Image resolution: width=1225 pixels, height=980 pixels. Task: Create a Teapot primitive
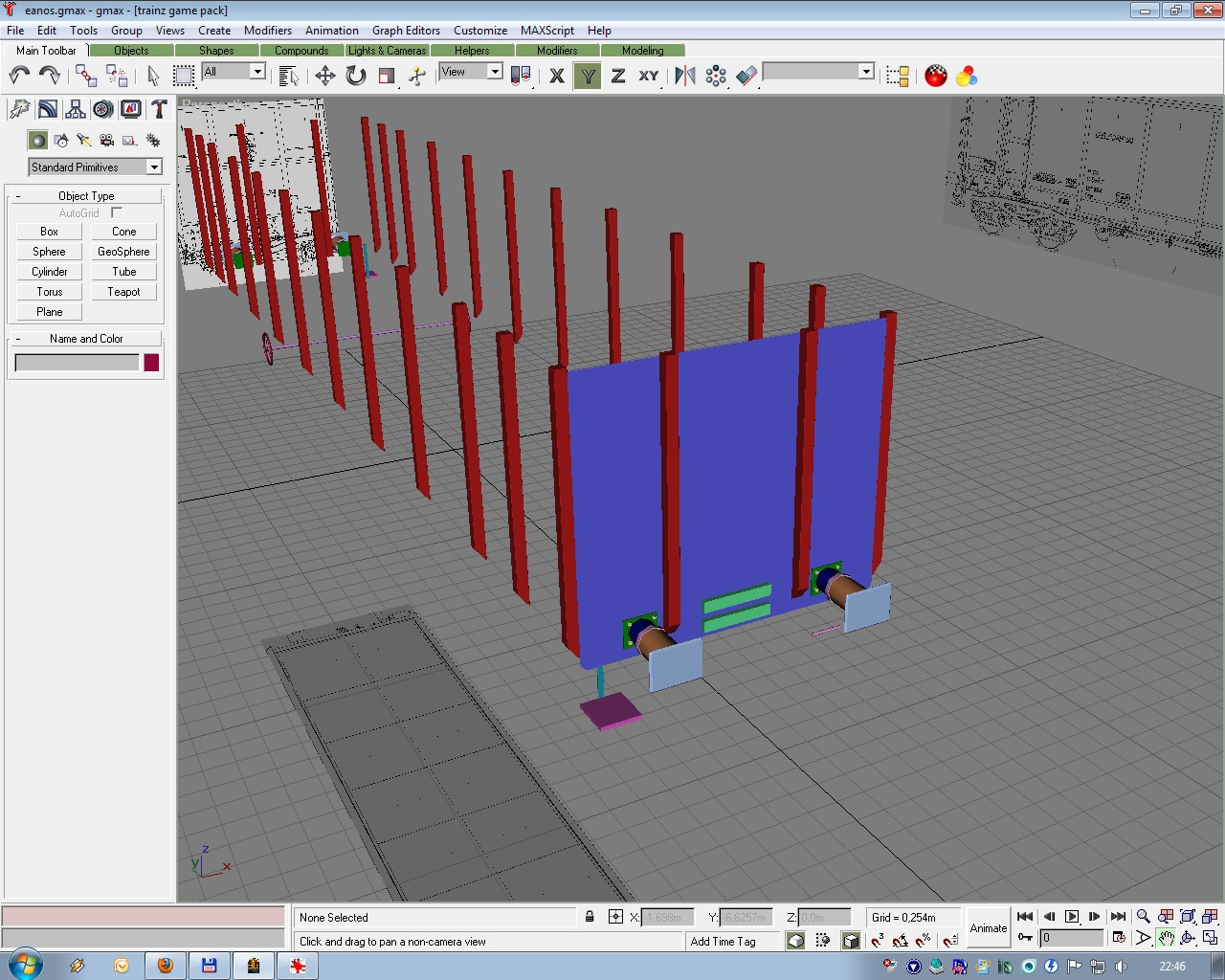(123, 292)
